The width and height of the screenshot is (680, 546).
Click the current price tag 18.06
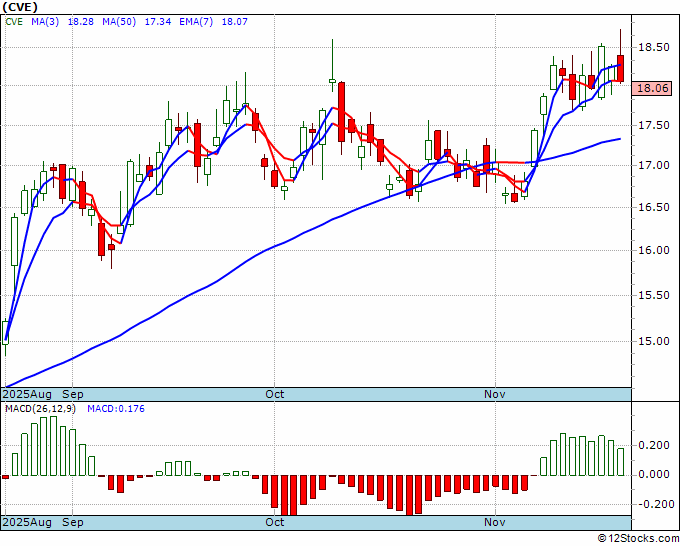(652, 88)
